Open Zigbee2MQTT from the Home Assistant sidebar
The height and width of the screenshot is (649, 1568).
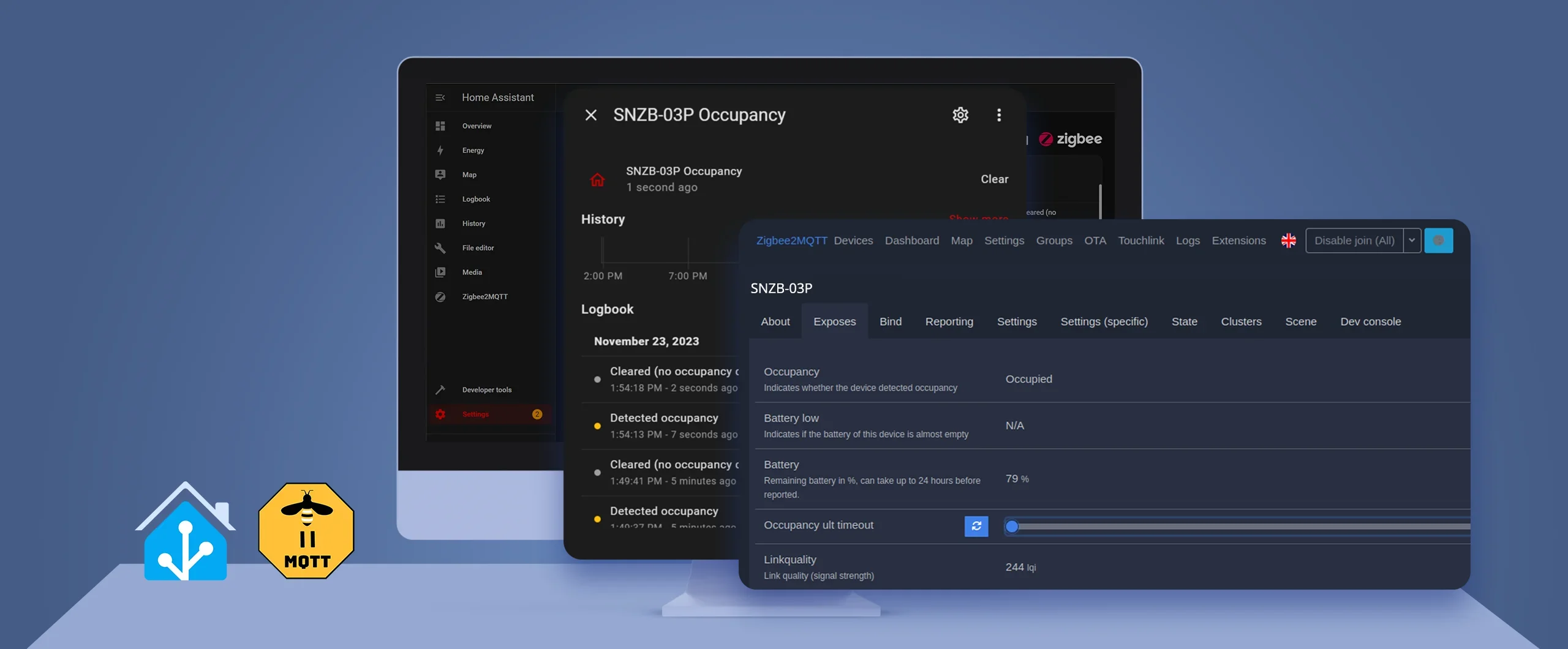[x=484, y=297]
